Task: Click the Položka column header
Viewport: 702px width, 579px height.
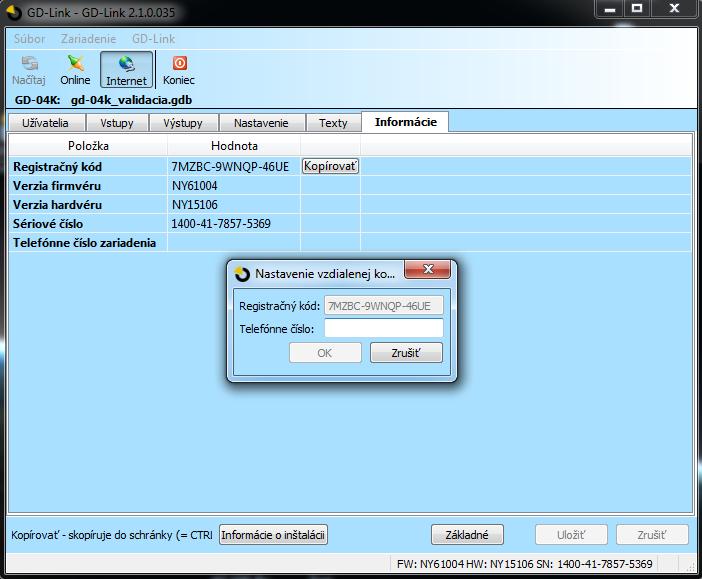Action: pos(88,146)
